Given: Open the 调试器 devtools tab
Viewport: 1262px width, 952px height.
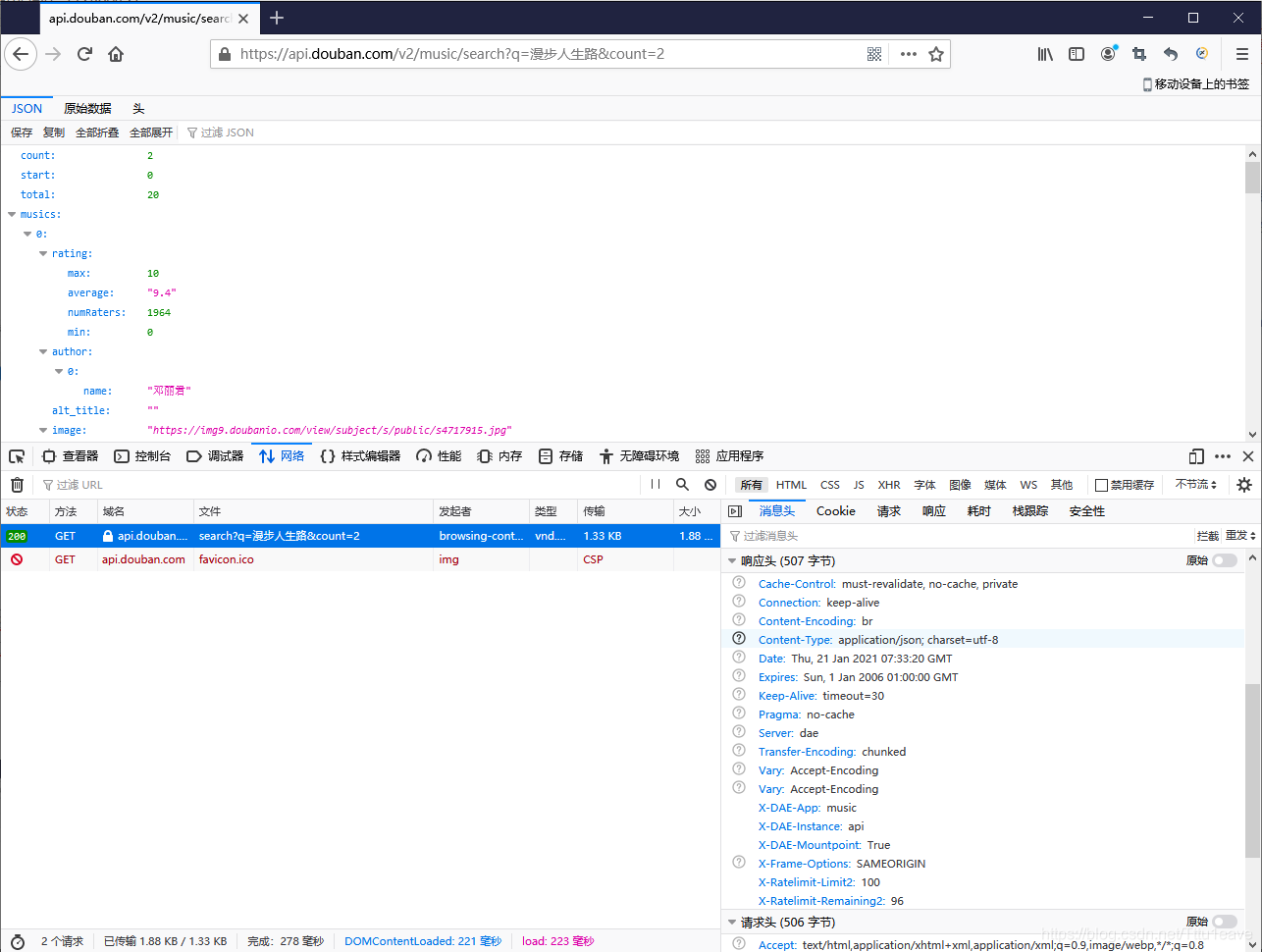Looking at the screenshot, I should [215, 456].
